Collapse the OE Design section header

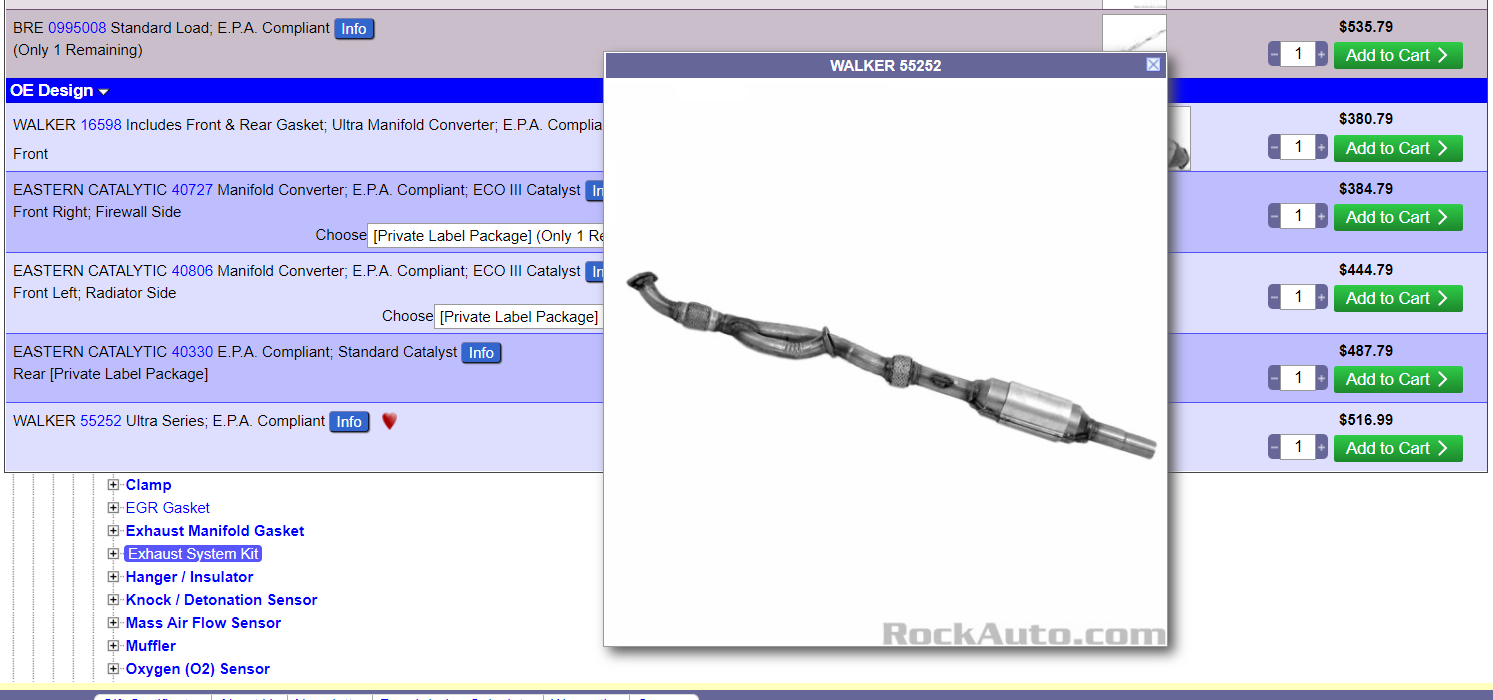[x=59, y=91]
